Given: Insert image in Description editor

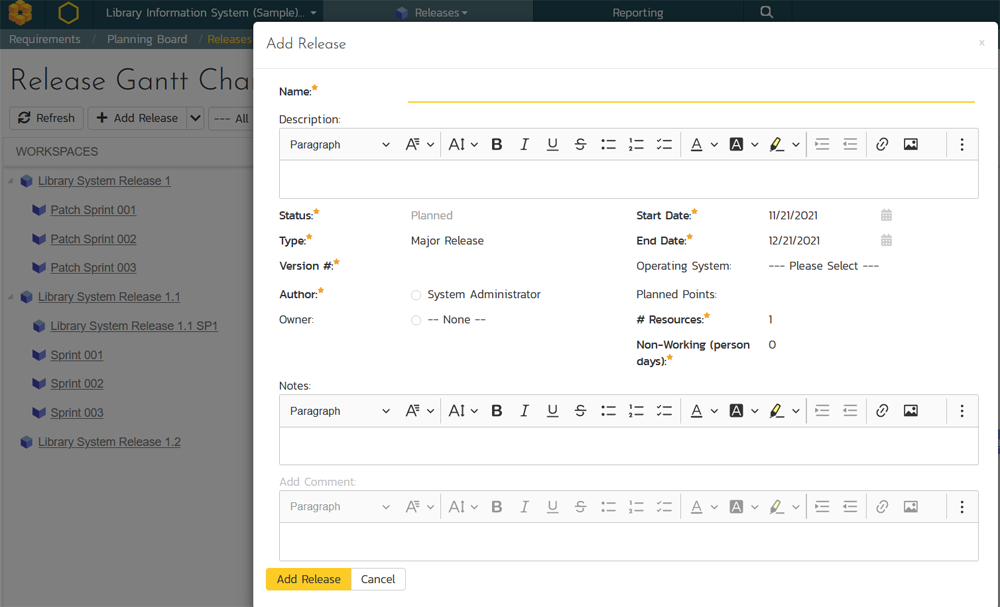Looking at the screenshot, I should (x=910, y=145).
